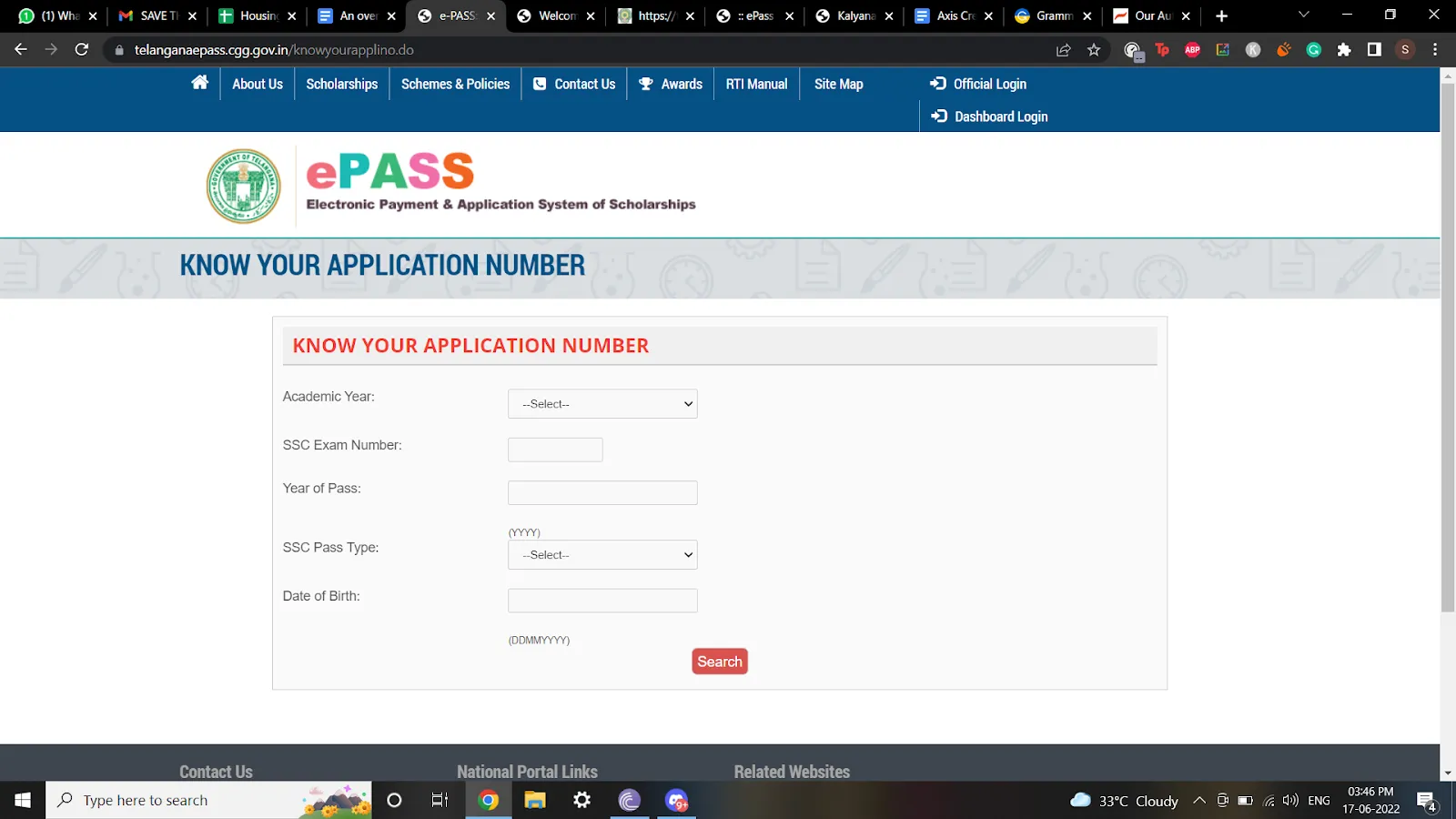Click the ABP ad blocker extension icon

(1192, 50)
